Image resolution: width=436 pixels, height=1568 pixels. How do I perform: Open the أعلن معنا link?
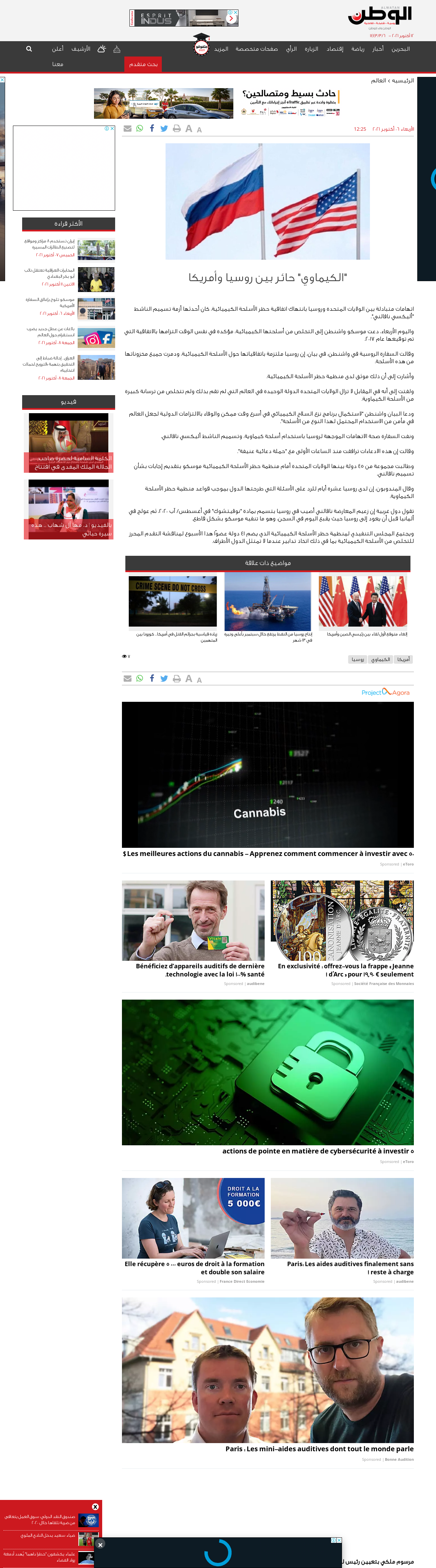click(58, 56)
